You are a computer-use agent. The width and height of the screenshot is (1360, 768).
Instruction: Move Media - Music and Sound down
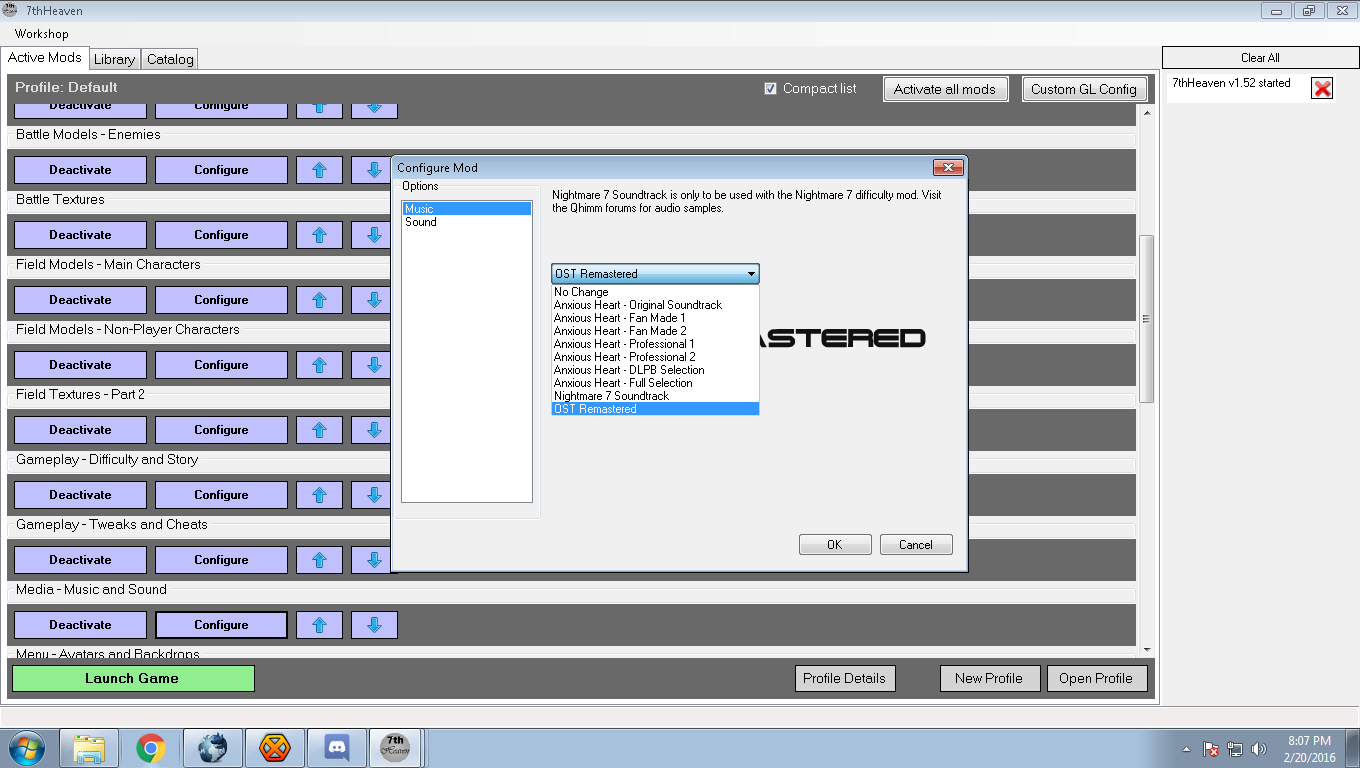375,625
